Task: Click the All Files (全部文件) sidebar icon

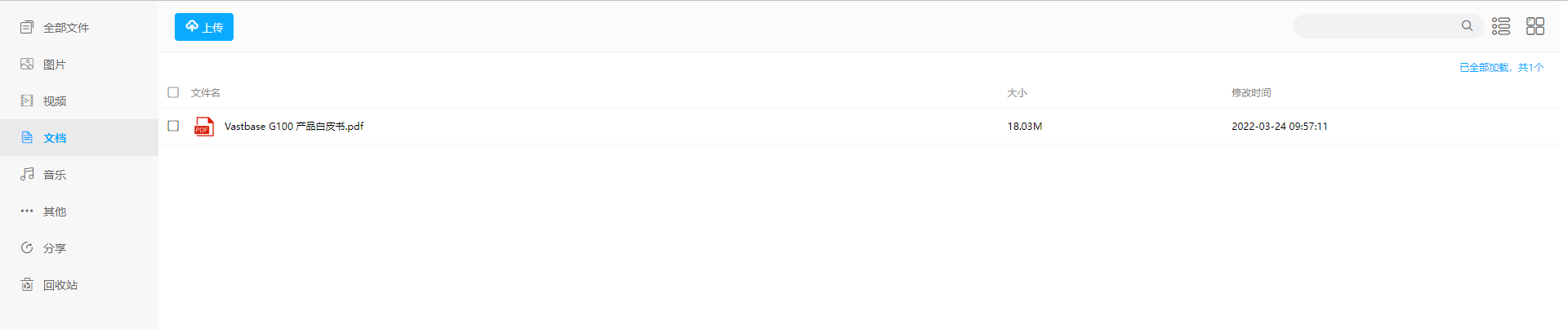Action: click(27, 27)
